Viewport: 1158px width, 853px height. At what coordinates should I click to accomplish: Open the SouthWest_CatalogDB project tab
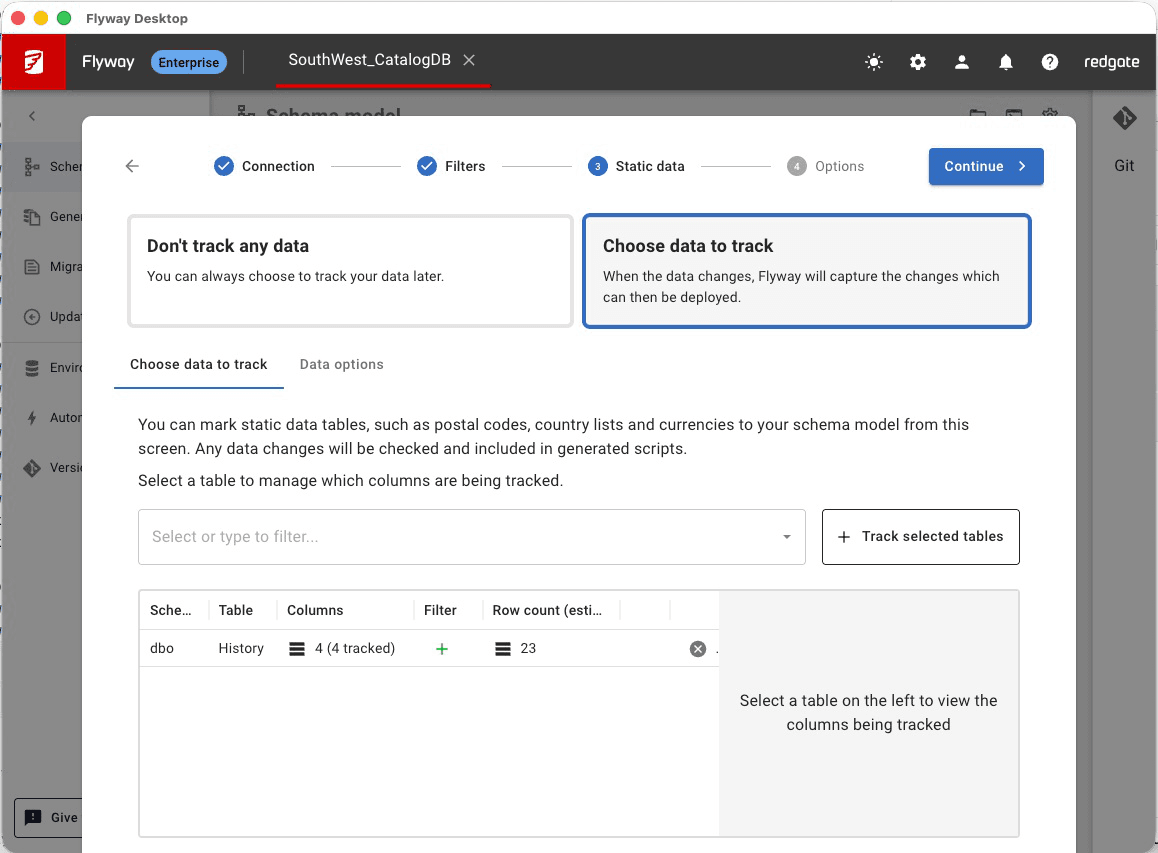pyautogui.click(x=369, y=60)
